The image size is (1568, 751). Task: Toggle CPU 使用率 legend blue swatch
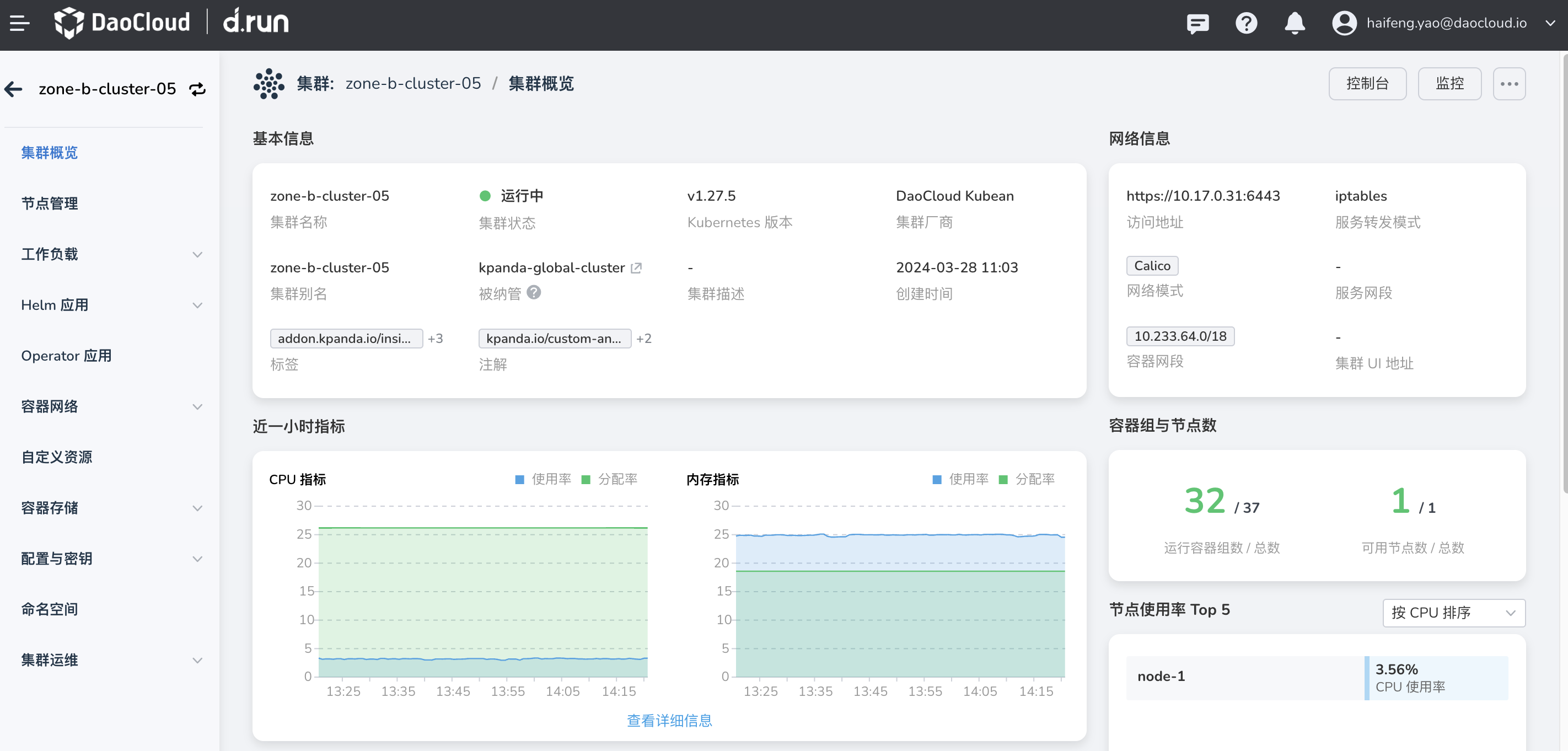click(x=519, y=480)
